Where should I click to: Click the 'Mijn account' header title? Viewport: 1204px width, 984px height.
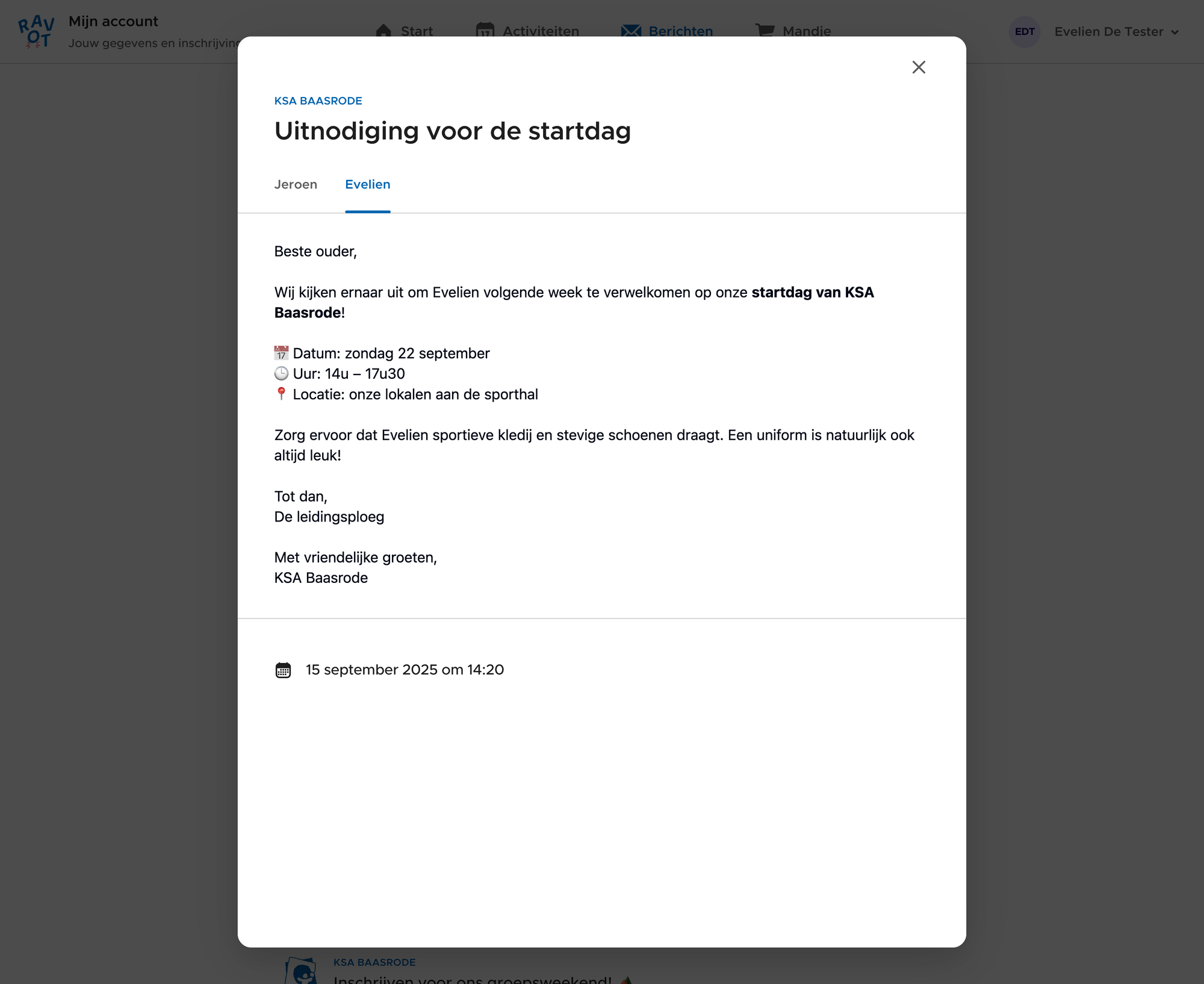(113, 21)
